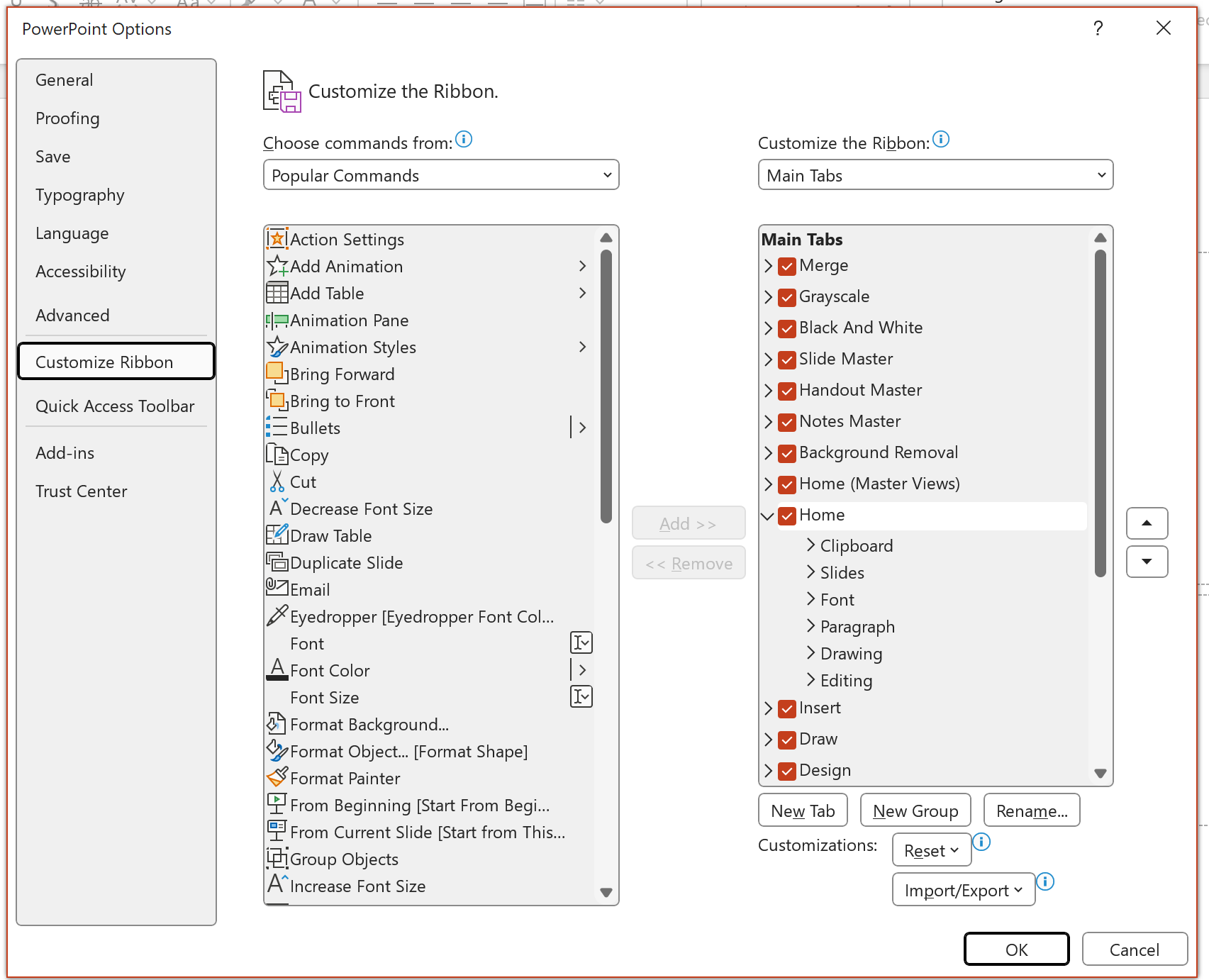Click the Duplicate Slide icon
This screenshot has width=1209, height=980.
[277, 562]
